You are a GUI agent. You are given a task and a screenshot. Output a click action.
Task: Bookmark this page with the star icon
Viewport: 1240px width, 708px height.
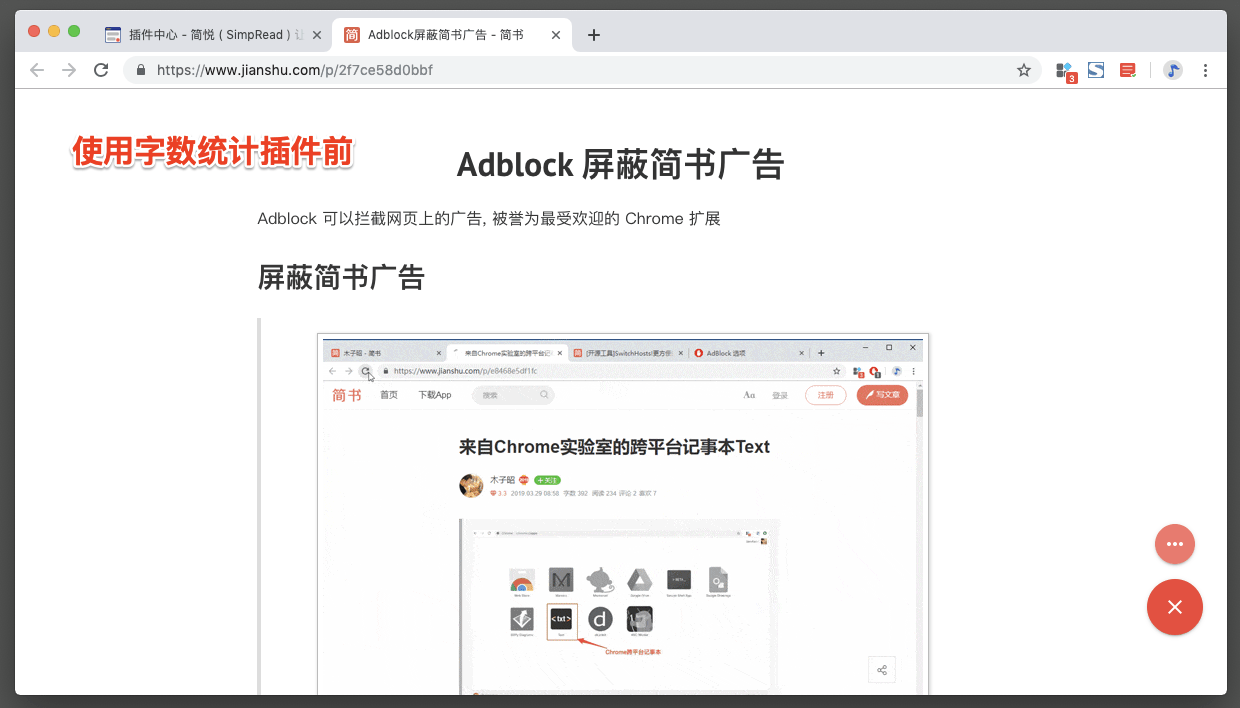[1024, 70]
